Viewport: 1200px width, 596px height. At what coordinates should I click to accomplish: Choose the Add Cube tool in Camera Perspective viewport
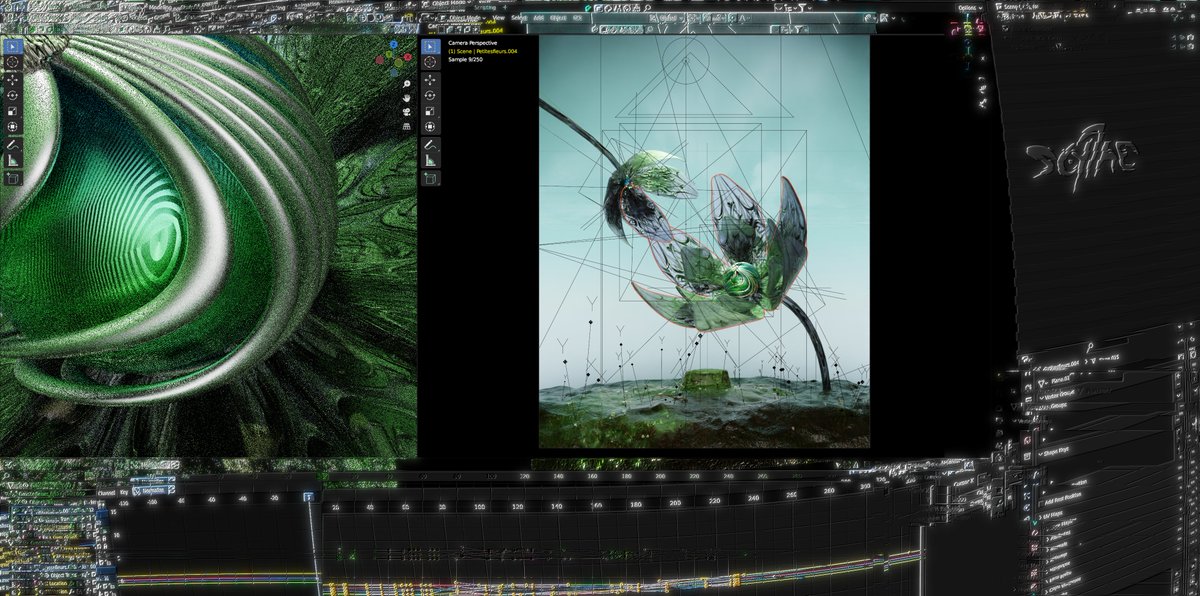tap(431, 179)
